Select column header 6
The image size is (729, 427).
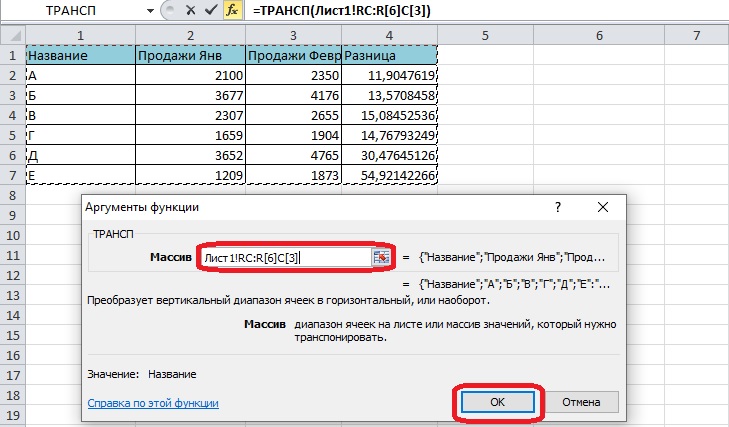599,35
